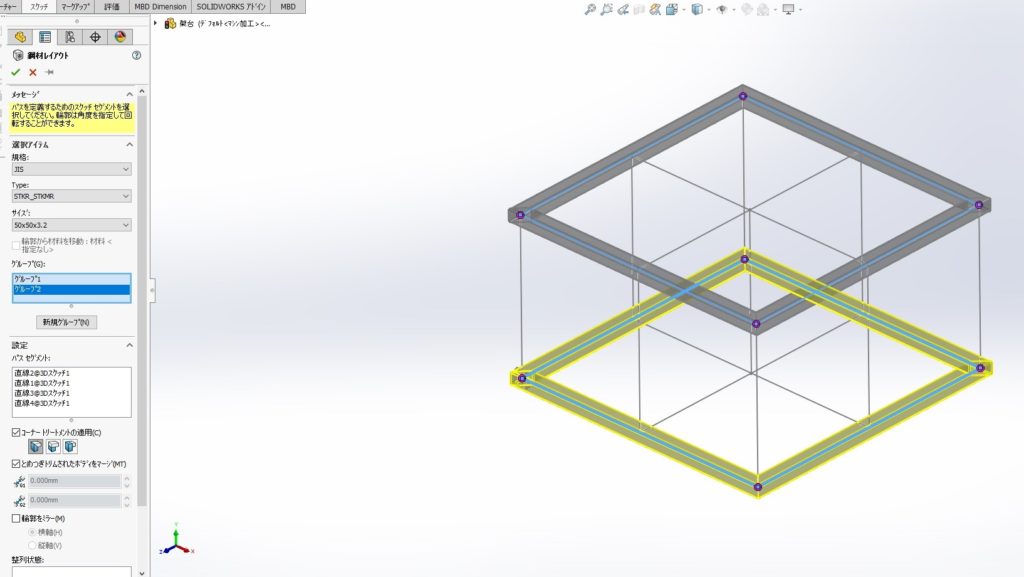Viewport: 1024px width, 577px height.
Task: Open the PropertyManager tab icon
Action: pos(45,37)
